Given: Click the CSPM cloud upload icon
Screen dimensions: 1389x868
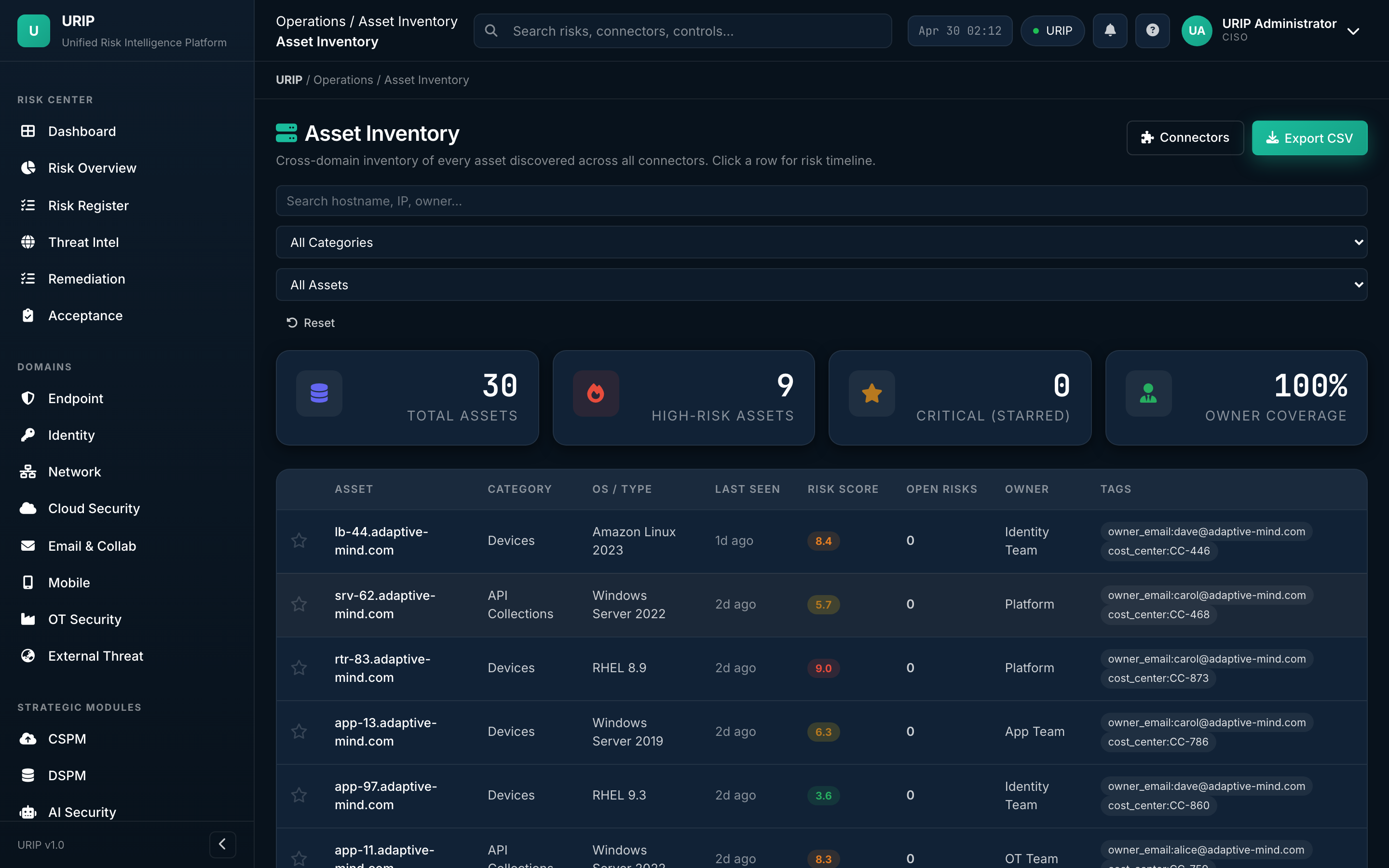Looking at the screenshot, I should tap(27, 738).
